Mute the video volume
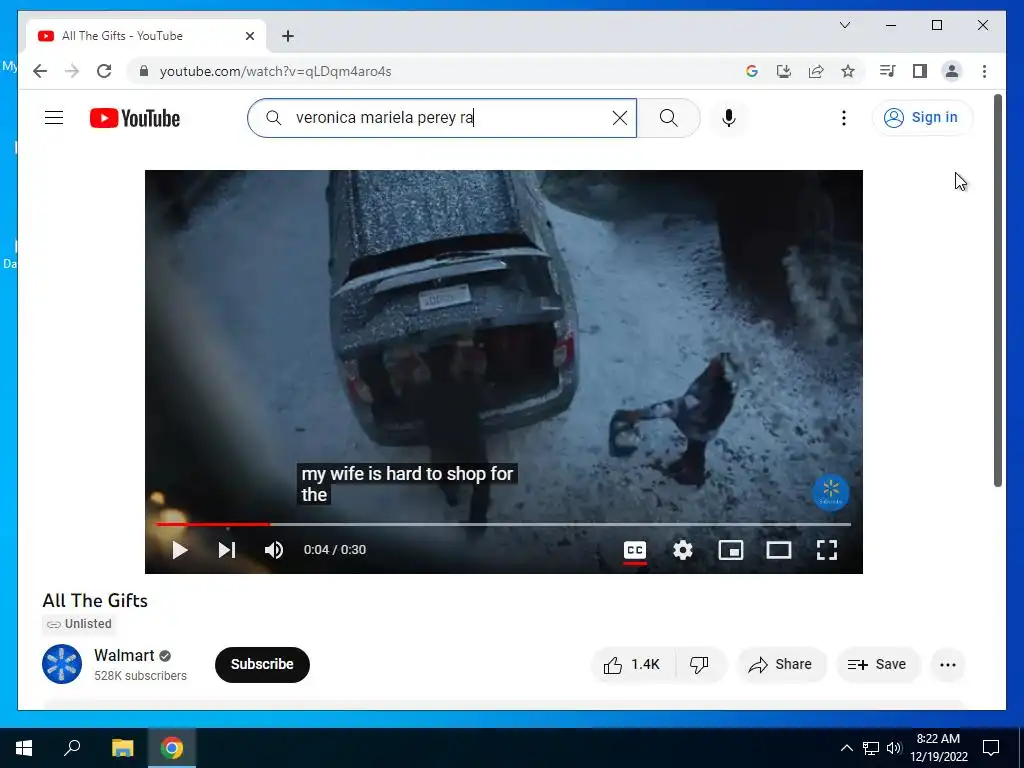The height and width of the screenshot is (768, 1024). (x=274, y=550)
